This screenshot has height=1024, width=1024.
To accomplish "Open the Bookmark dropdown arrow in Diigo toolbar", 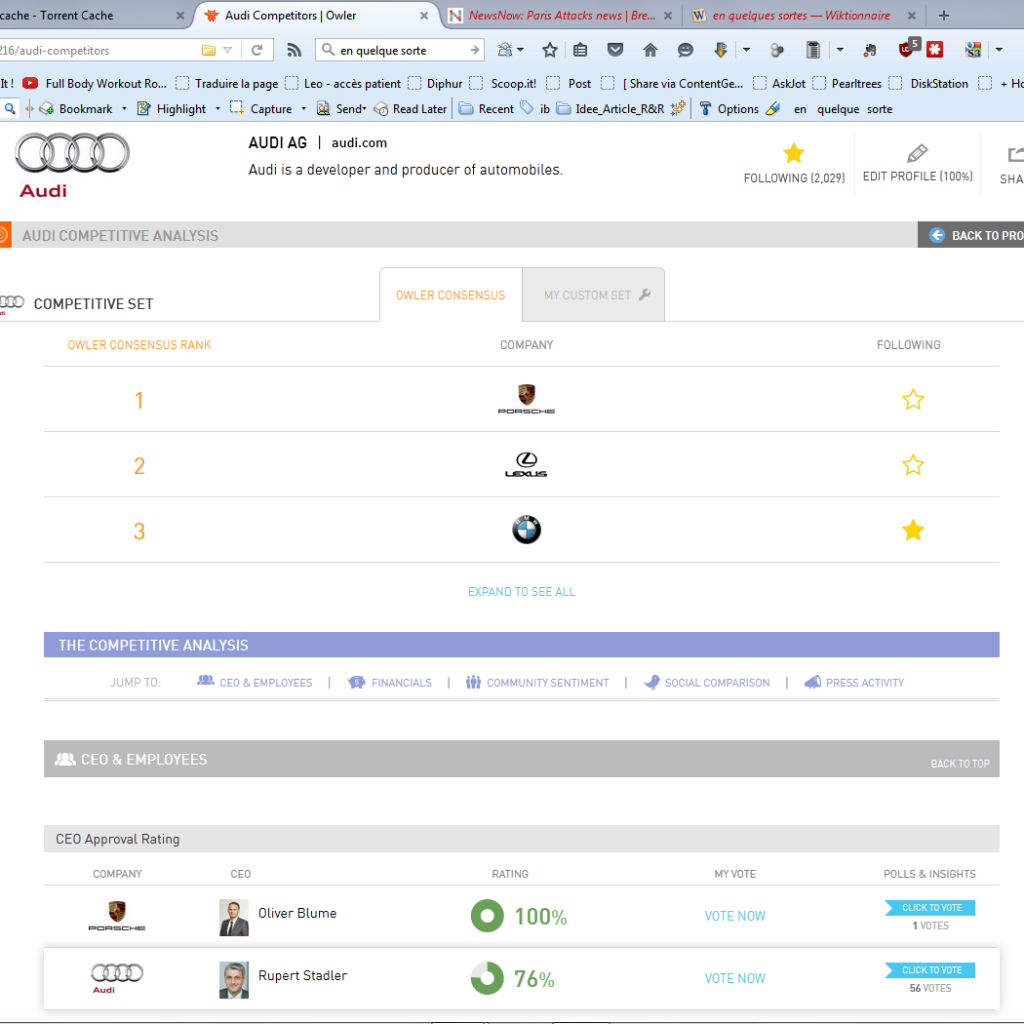I will [x=124, y=108].
